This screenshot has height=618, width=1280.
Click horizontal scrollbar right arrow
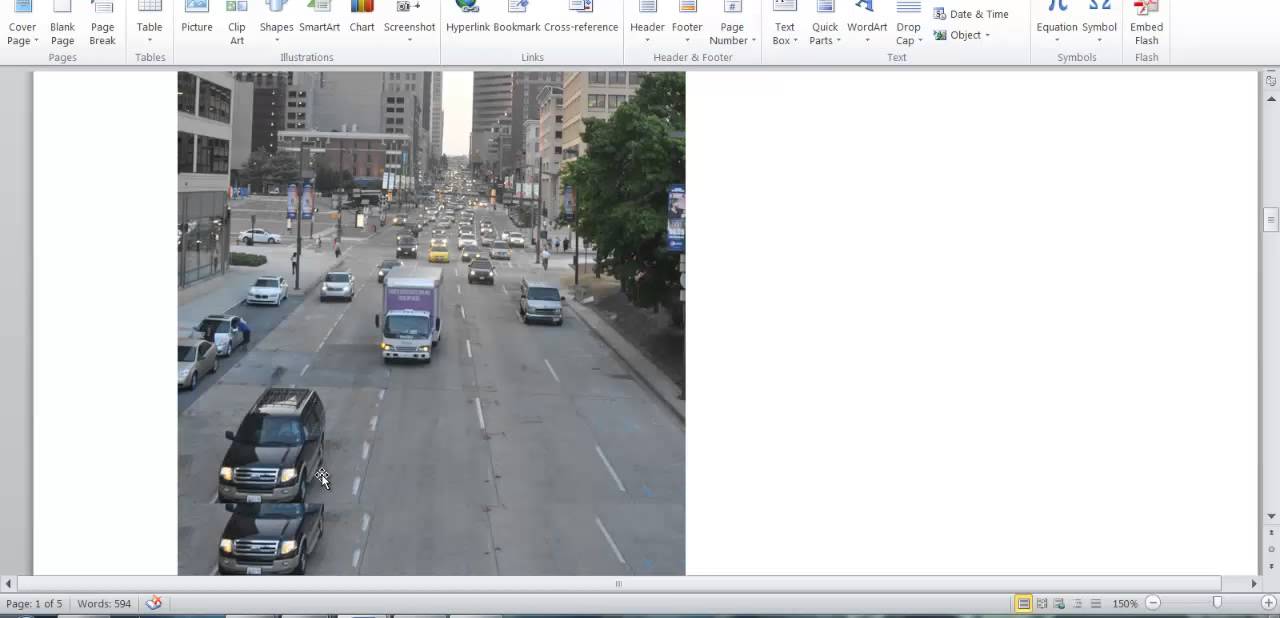pyautogui.click(x=1254, y=583)
